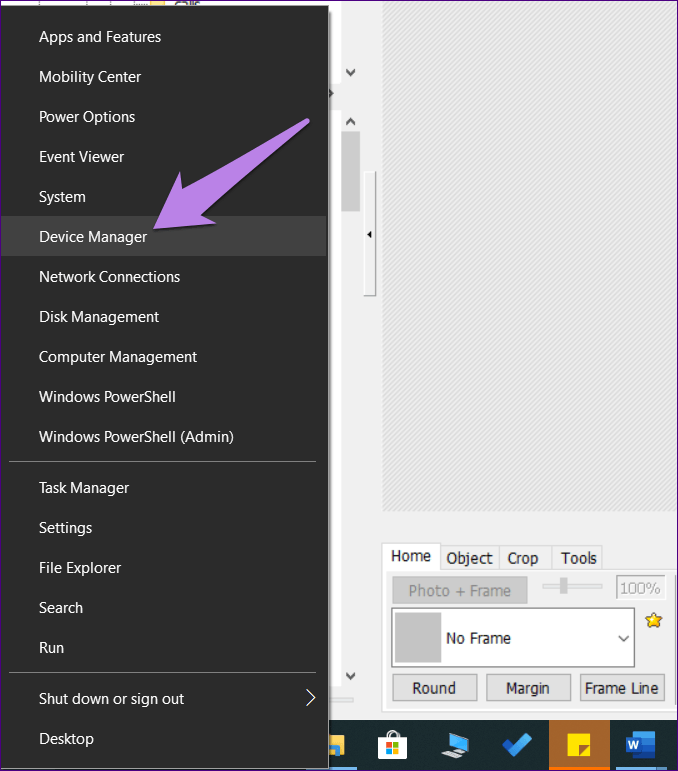Viewport: 678px width, 771px height.
Task: Click the Sticky Notes taskbar icon
Action: (578, 745)
